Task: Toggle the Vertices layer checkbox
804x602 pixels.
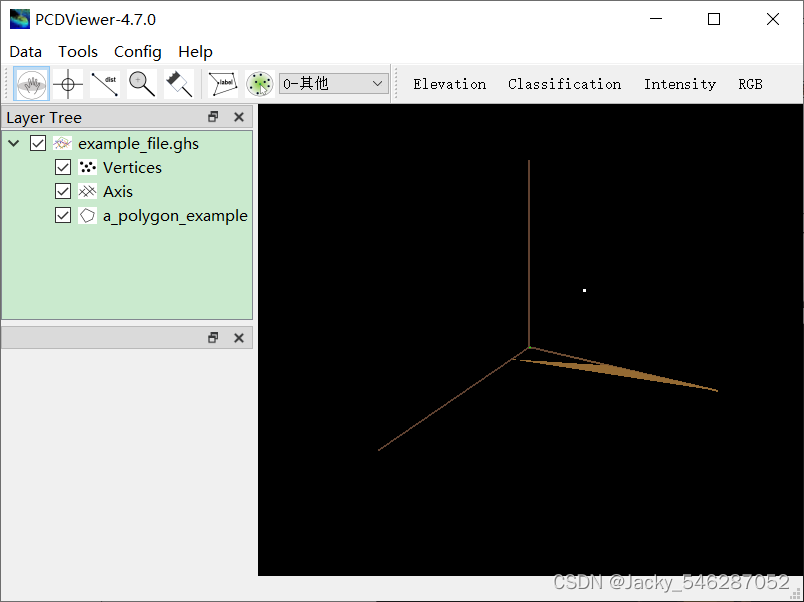Action: (63, 167)
